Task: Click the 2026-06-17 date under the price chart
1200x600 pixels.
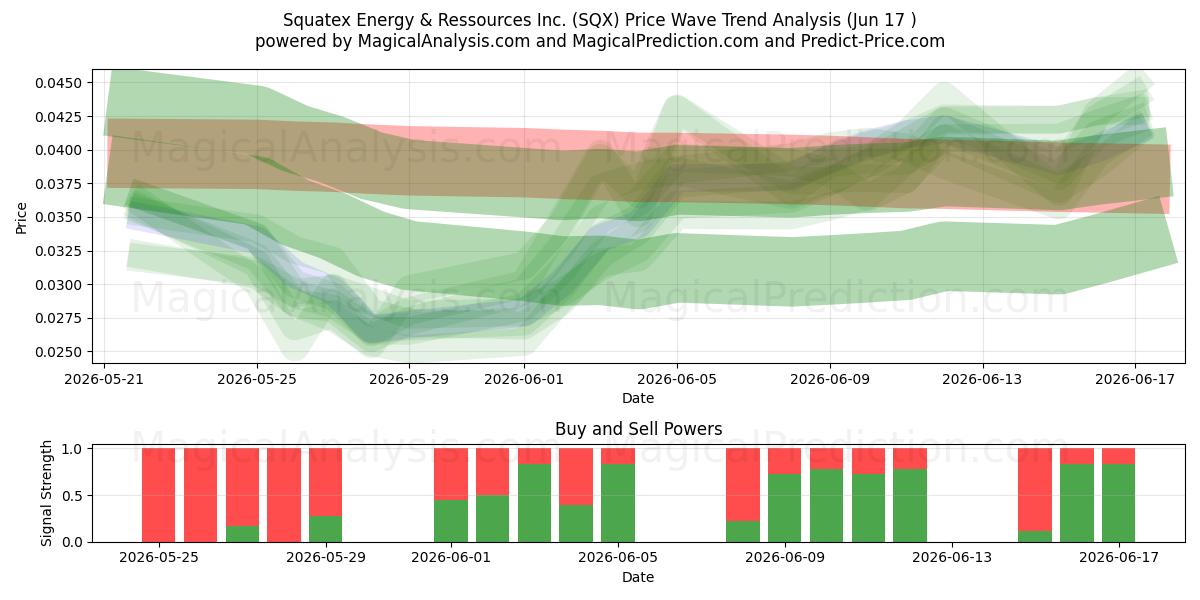Action: [1135, 379]
